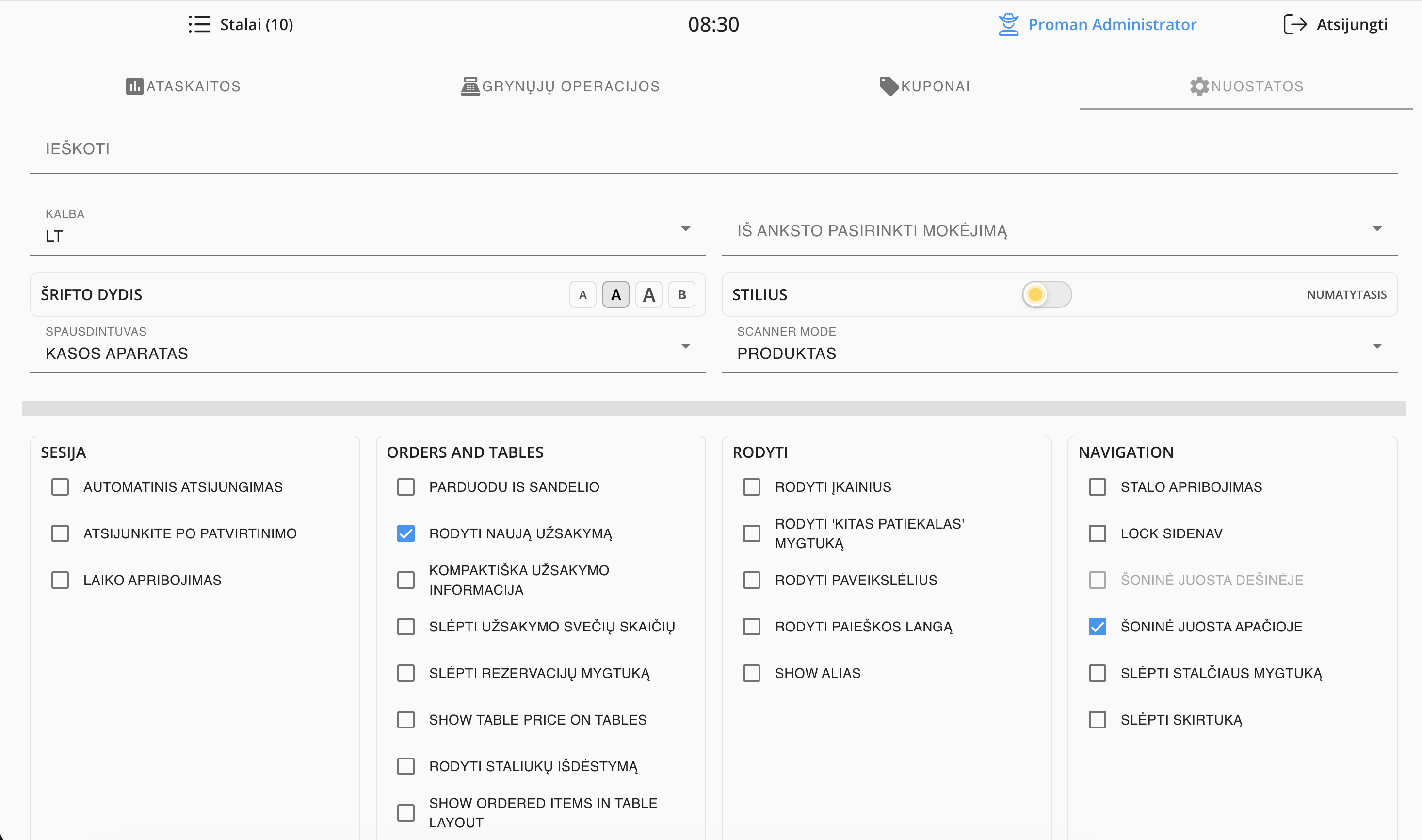Click the Atsijungti logout arrow icon

click(x=1294, y=24)
